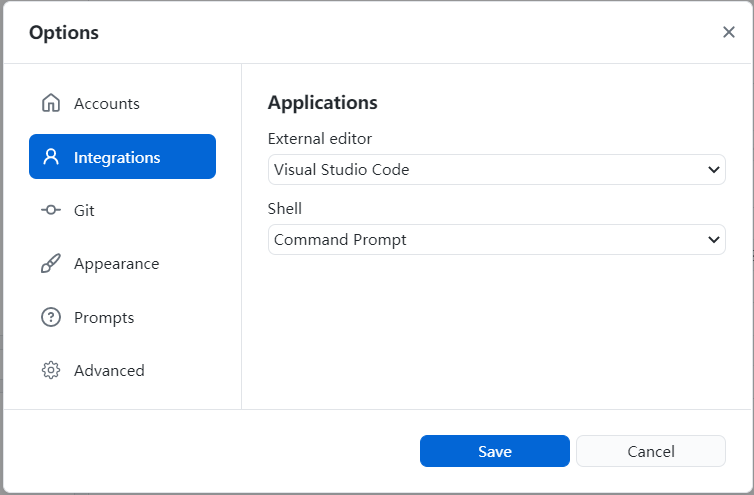Click the commit icon beside Git
The width and height of the screenshot is (754, 495).
51,210
